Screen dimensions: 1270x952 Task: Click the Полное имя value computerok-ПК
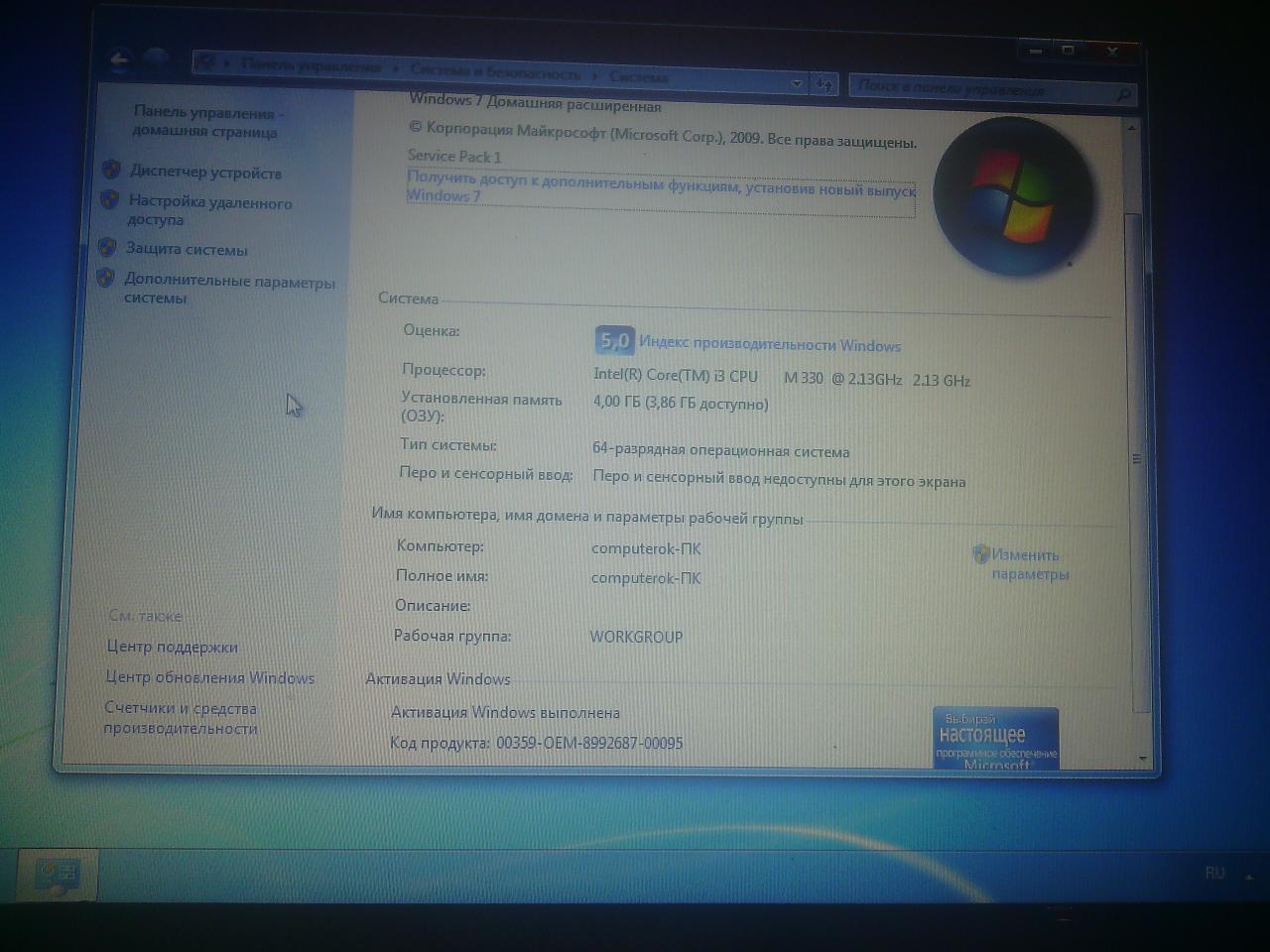point(646,578)
